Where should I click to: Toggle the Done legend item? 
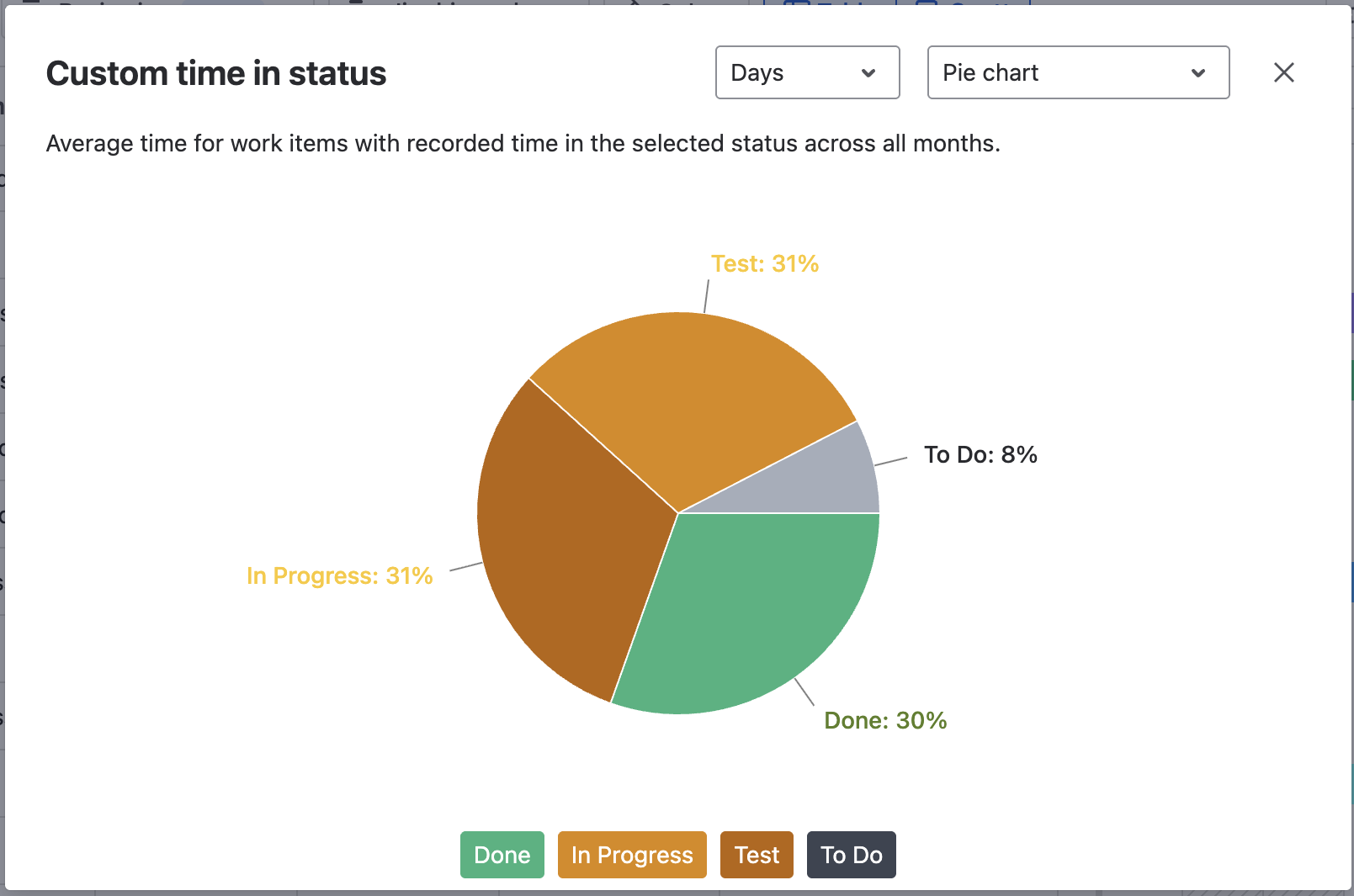pyautogui.click(x=502, y=855)
